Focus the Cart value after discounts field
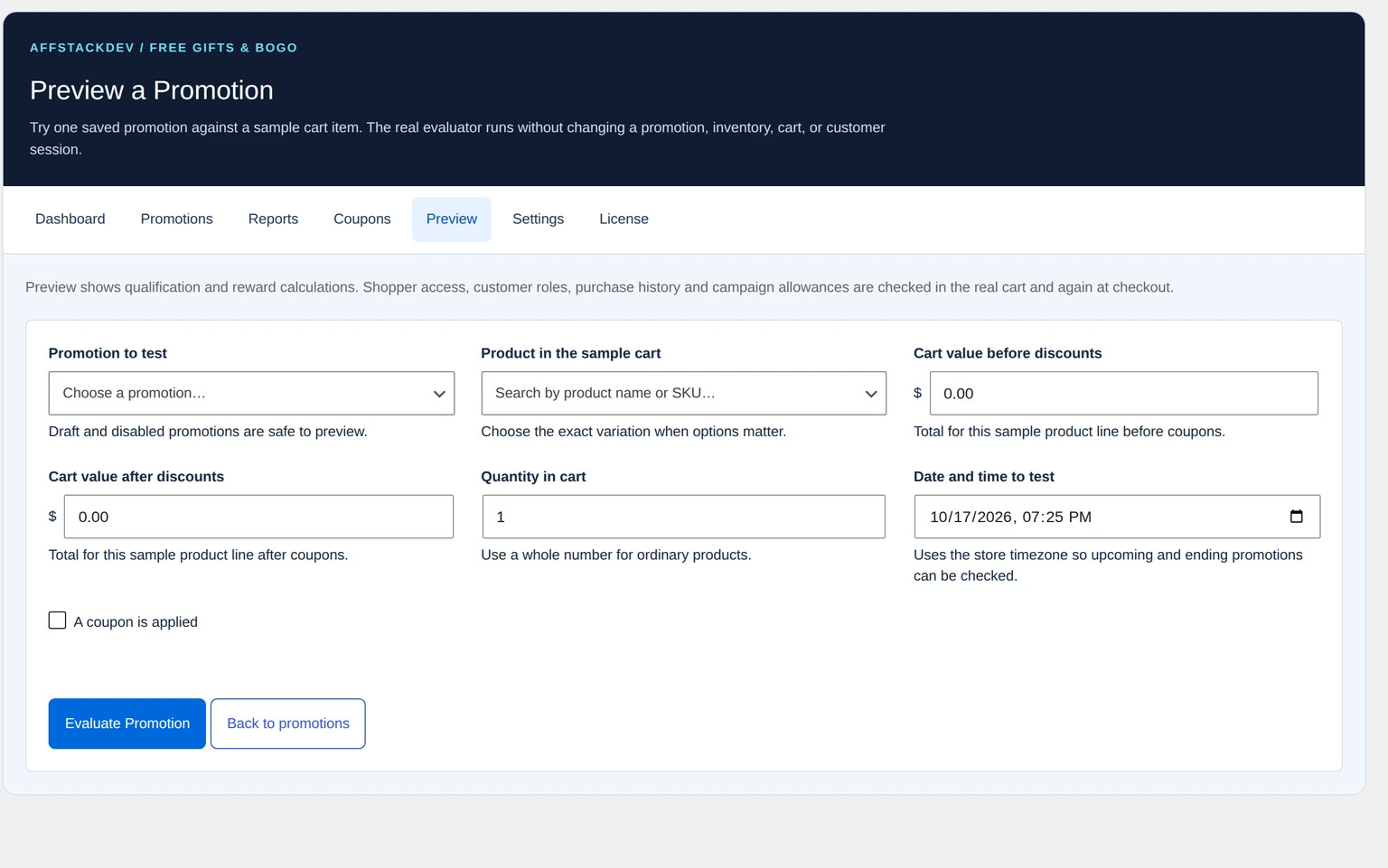 tap(258, 517)
